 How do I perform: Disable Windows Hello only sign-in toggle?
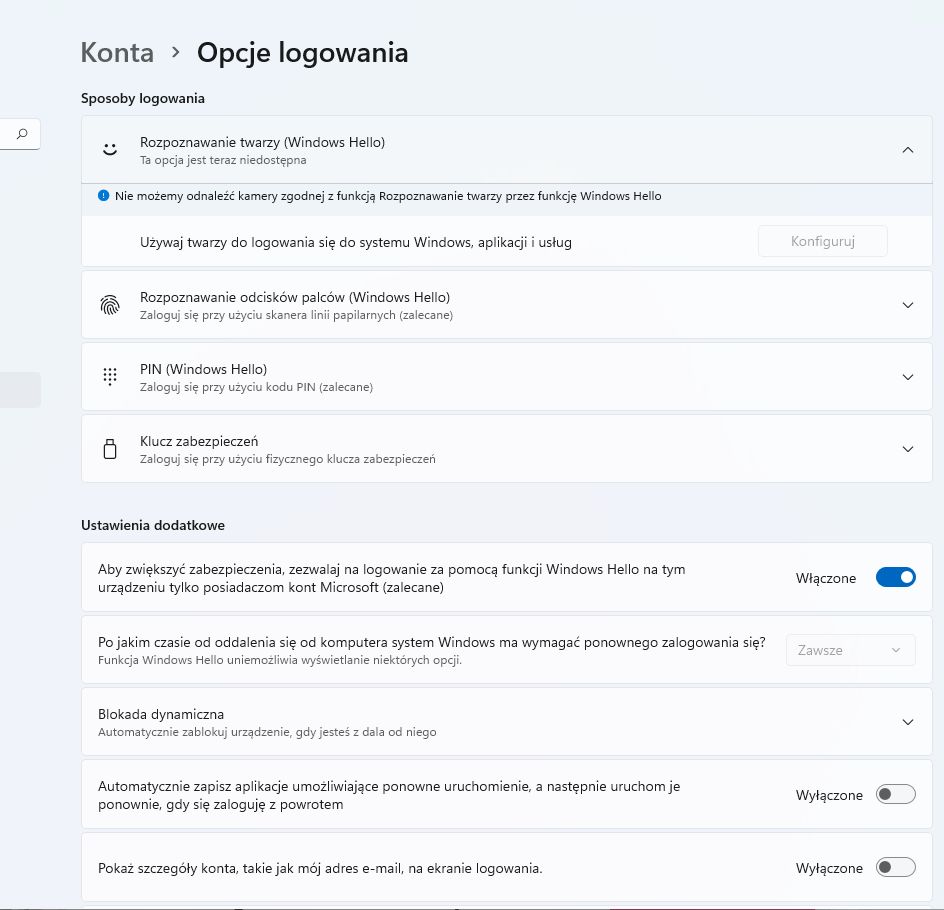point(895,578)
